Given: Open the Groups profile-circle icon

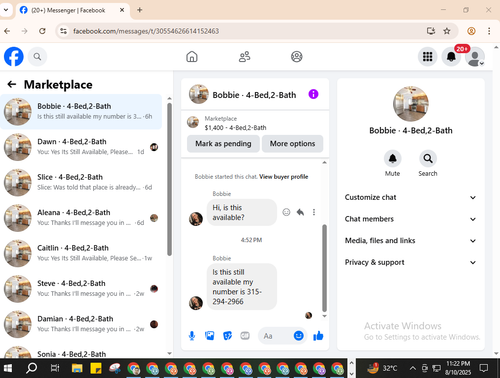Looking at the screenshot, I should (297, 57).
